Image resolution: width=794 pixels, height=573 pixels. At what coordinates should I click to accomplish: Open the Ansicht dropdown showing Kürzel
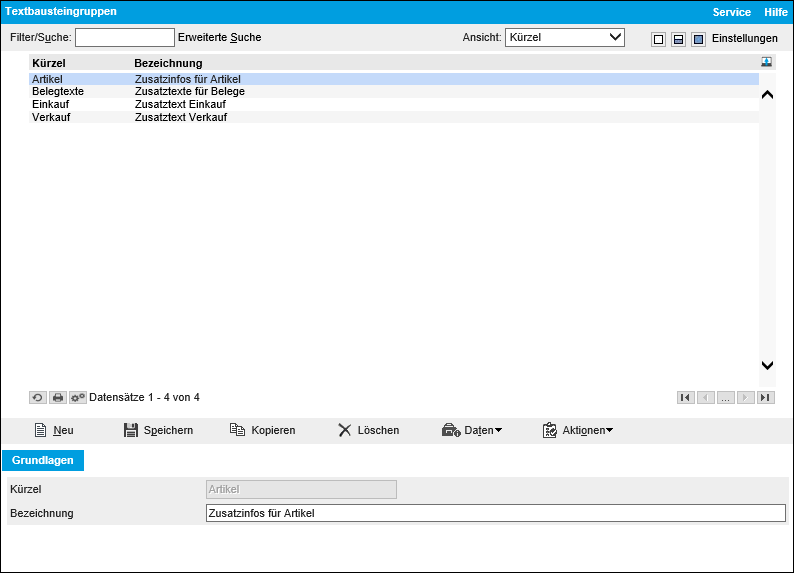(564, 38)
